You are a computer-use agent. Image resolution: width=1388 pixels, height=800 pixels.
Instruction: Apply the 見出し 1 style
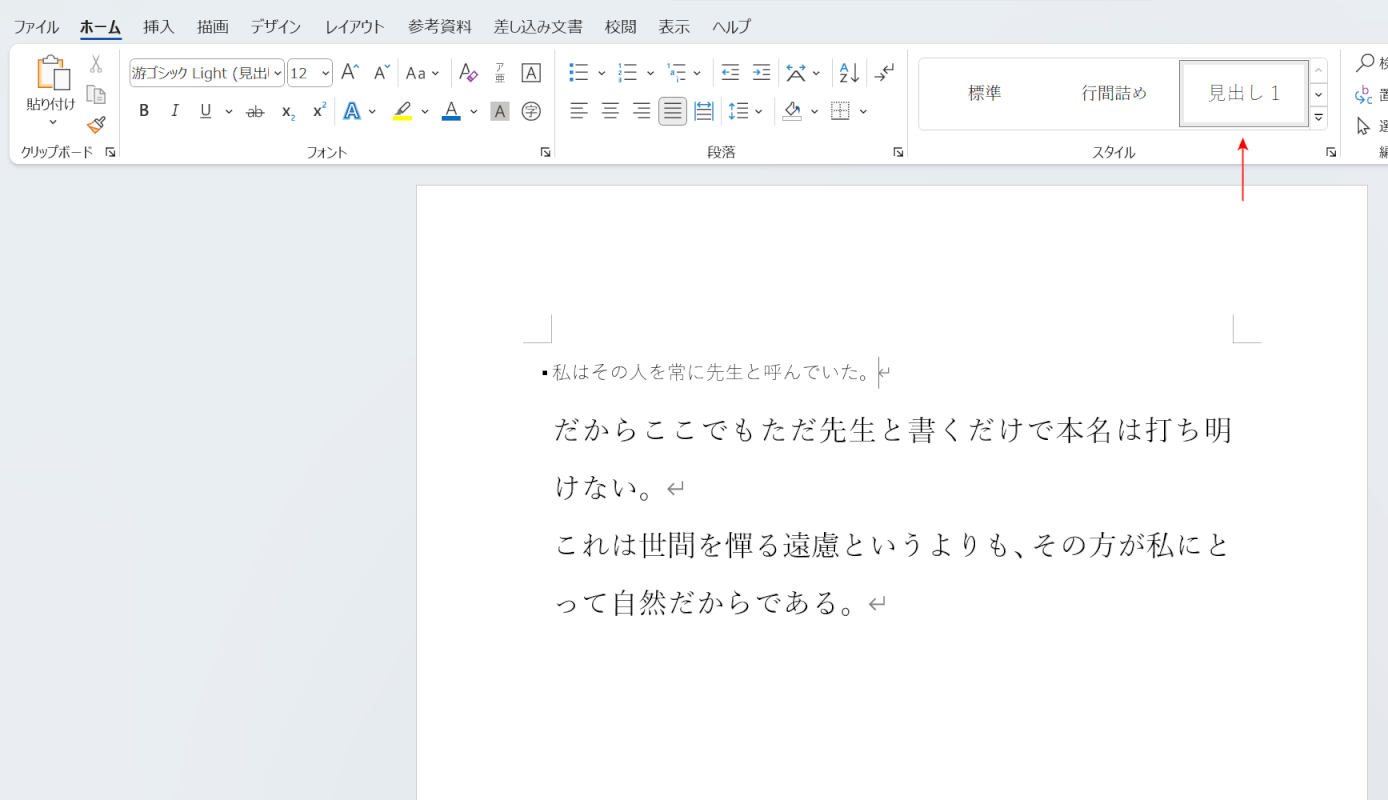click(1244, 94)
